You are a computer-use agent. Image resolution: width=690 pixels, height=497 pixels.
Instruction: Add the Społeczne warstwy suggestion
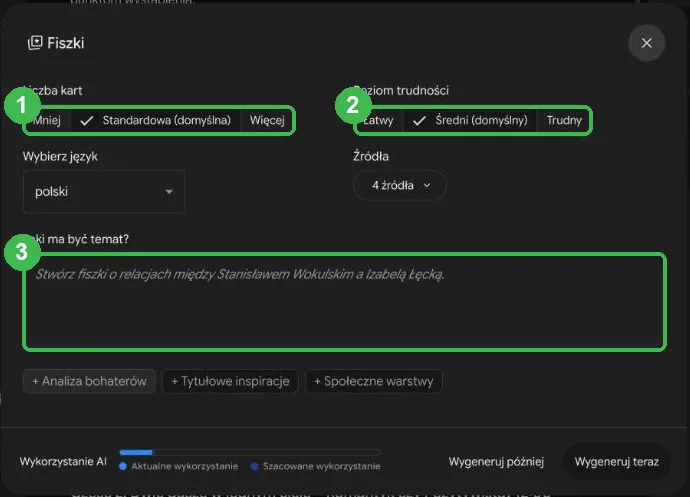coord(374,381)
